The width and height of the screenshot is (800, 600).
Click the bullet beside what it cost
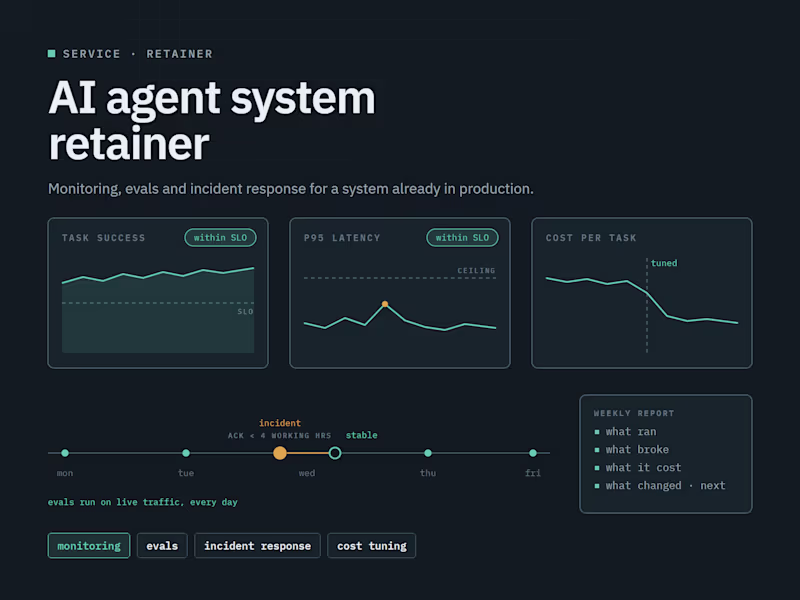click(x=597, y=467)
